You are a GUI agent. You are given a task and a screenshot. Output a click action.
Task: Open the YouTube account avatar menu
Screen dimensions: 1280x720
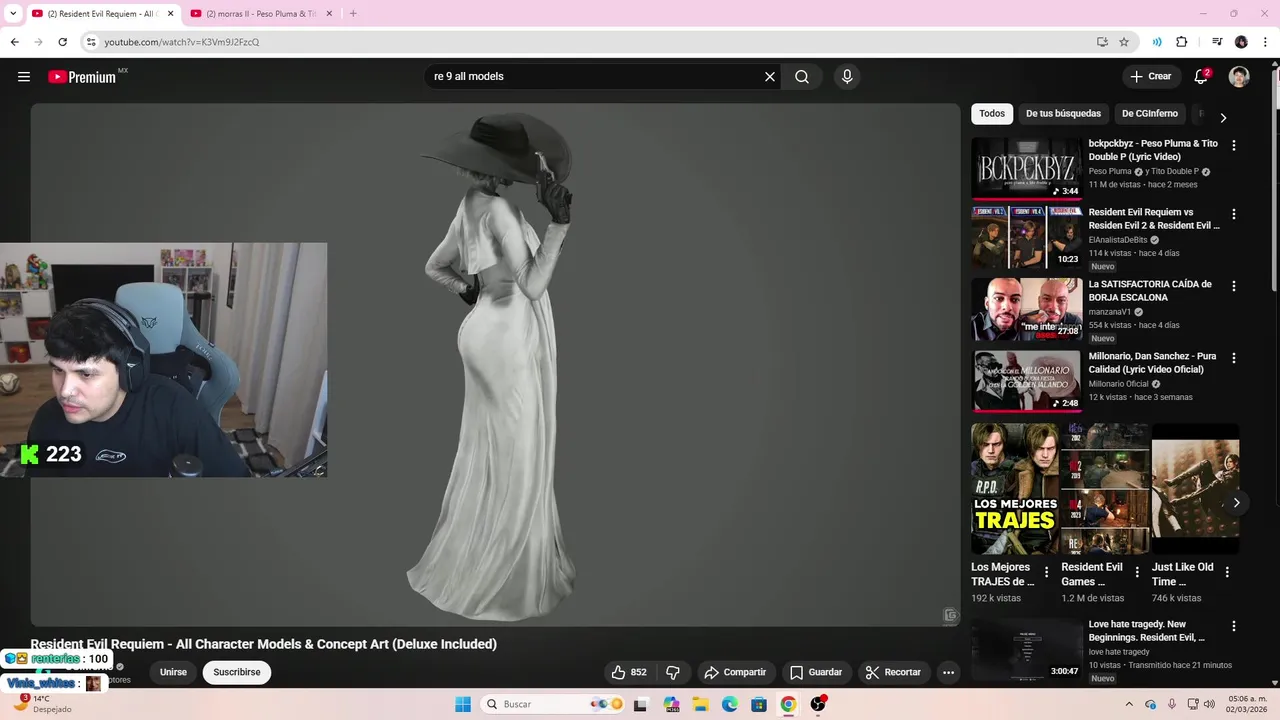pyautogui.click(x=1239, y=77)
